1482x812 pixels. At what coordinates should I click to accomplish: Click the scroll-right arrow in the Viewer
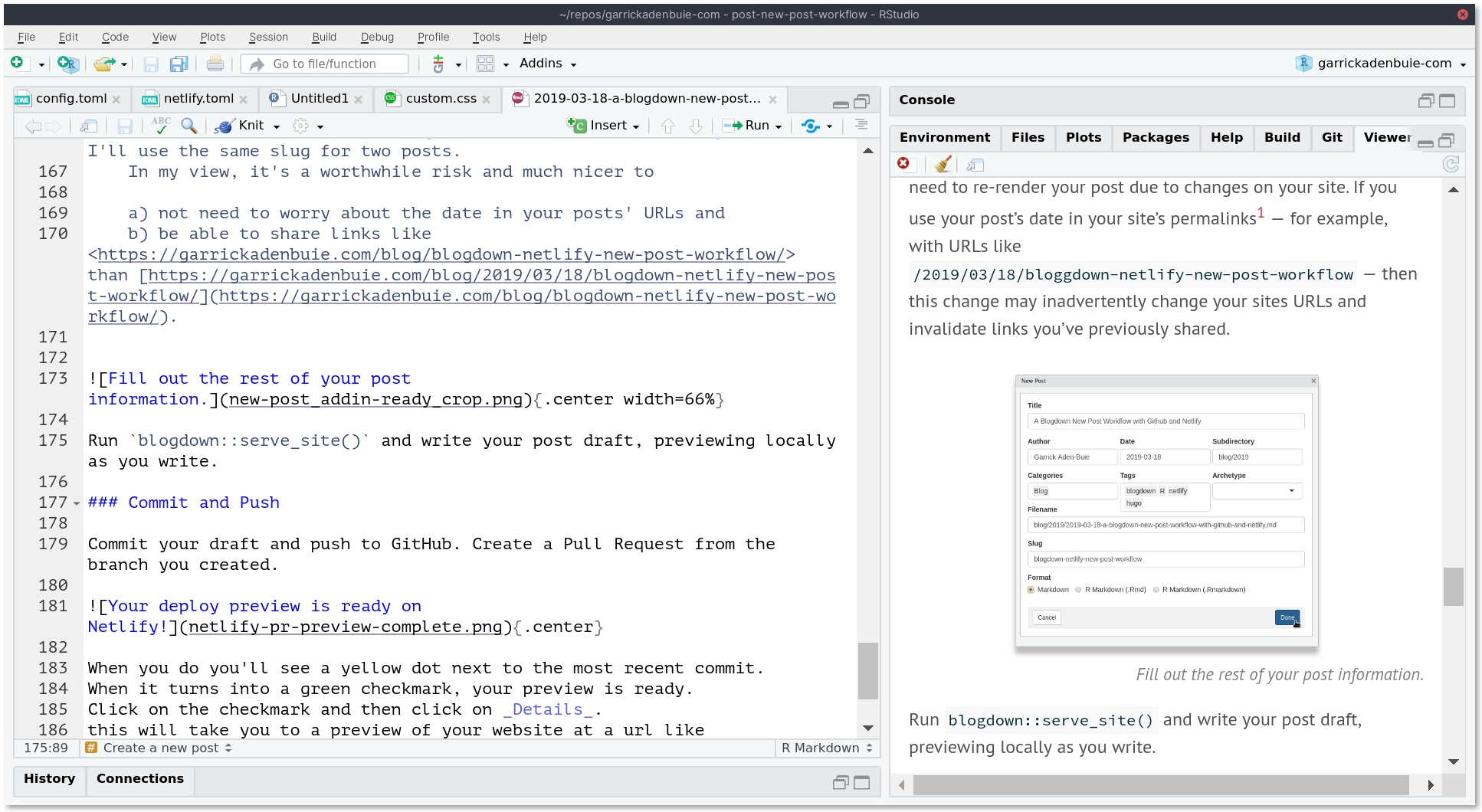click(x=1430, y=784)
